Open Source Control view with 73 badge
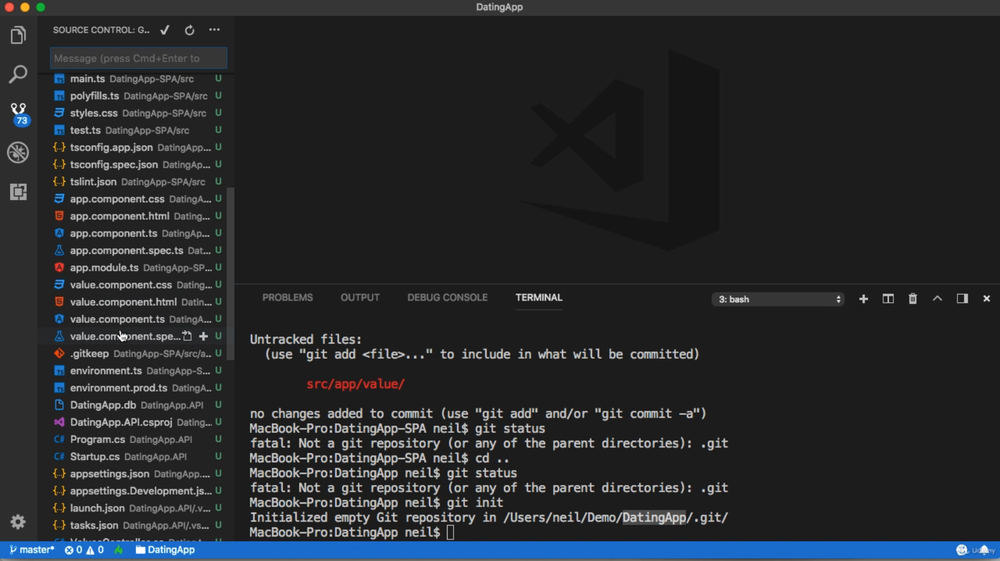The image size is (1000, 561). point(18,113)
